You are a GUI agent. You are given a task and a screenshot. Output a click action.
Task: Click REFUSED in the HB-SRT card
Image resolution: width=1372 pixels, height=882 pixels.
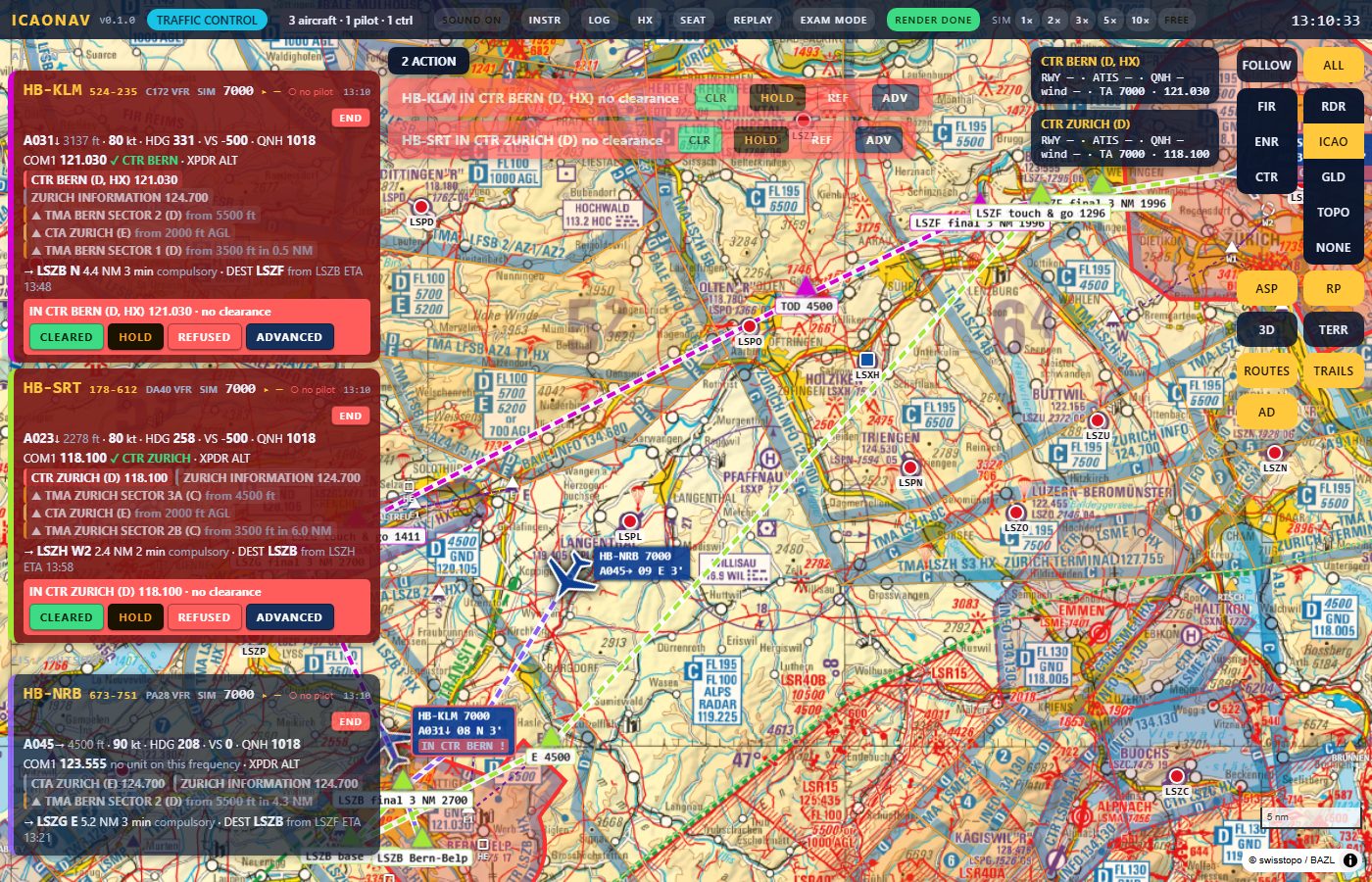click(x=204, y=617)
